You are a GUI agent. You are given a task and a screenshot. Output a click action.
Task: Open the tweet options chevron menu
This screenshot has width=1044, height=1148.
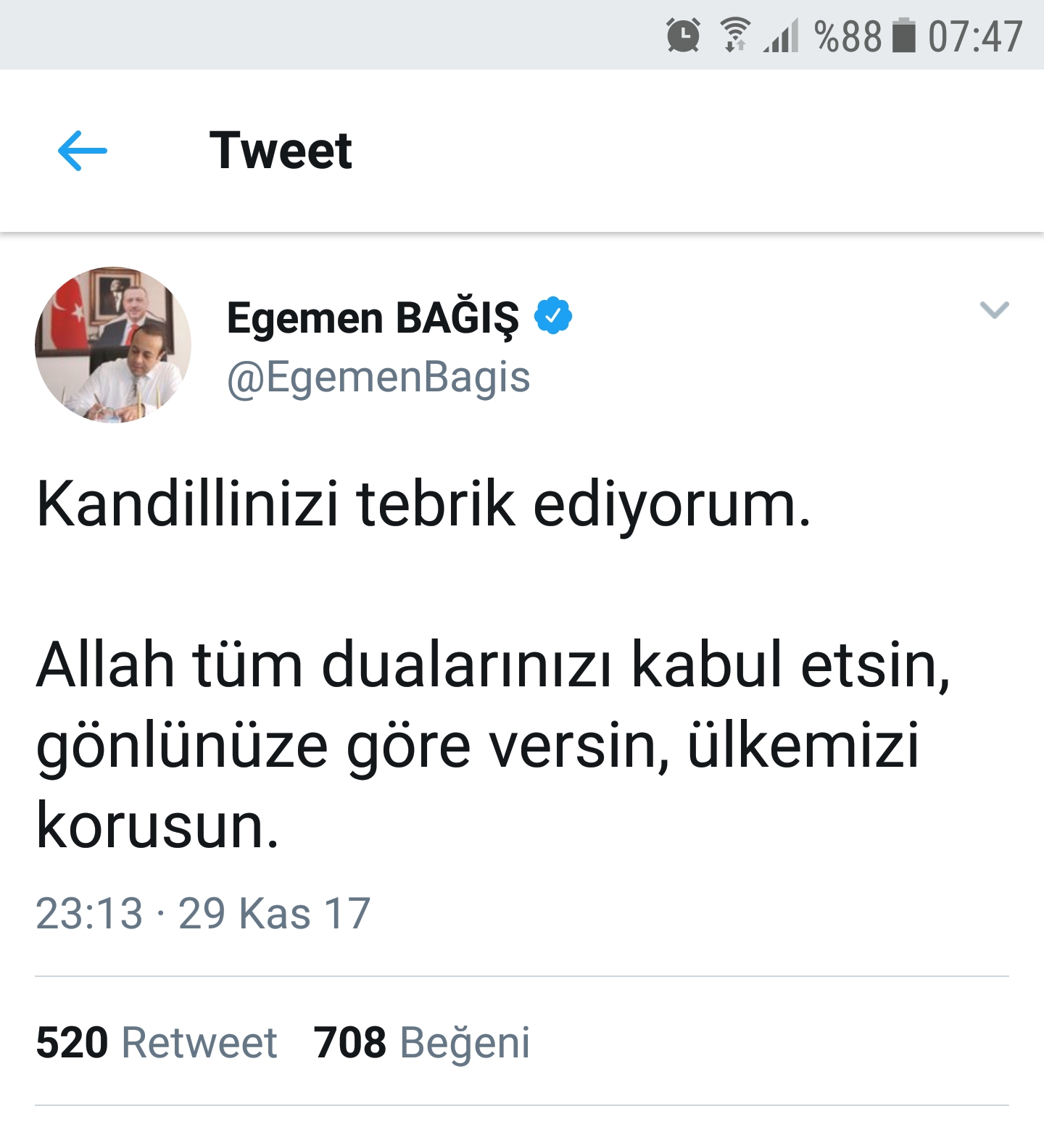click(994, 310)
